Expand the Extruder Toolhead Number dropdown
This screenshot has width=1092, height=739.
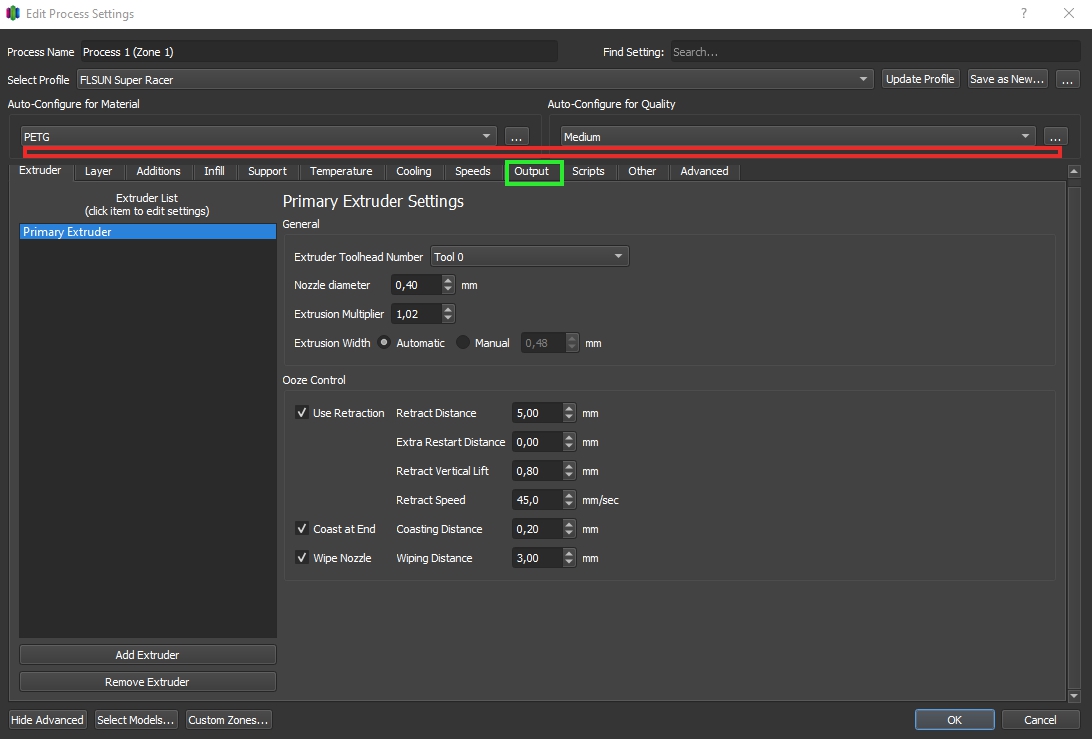(x=529, y=257)
